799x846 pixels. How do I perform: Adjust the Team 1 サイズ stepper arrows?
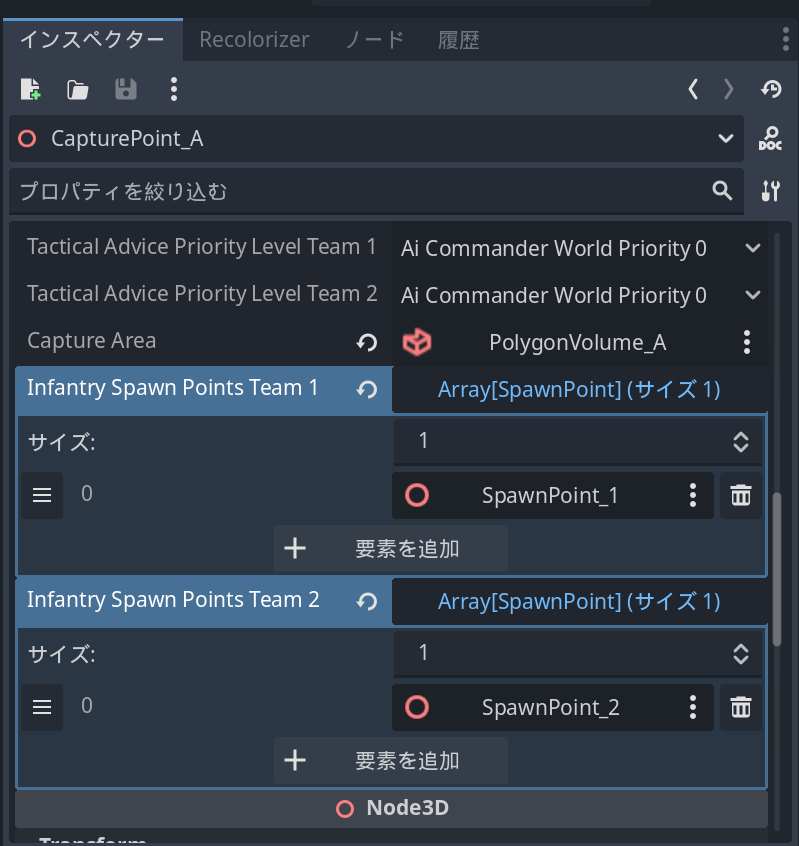pyautogui.click(x=741, y=442)
